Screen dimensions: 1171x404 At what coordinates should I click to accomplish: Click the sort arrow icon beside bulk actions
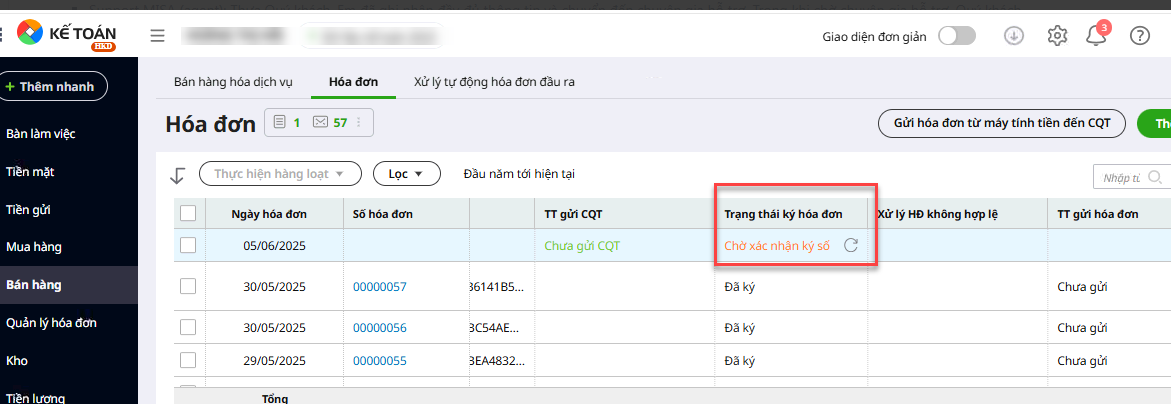click(x=178, y=175)
